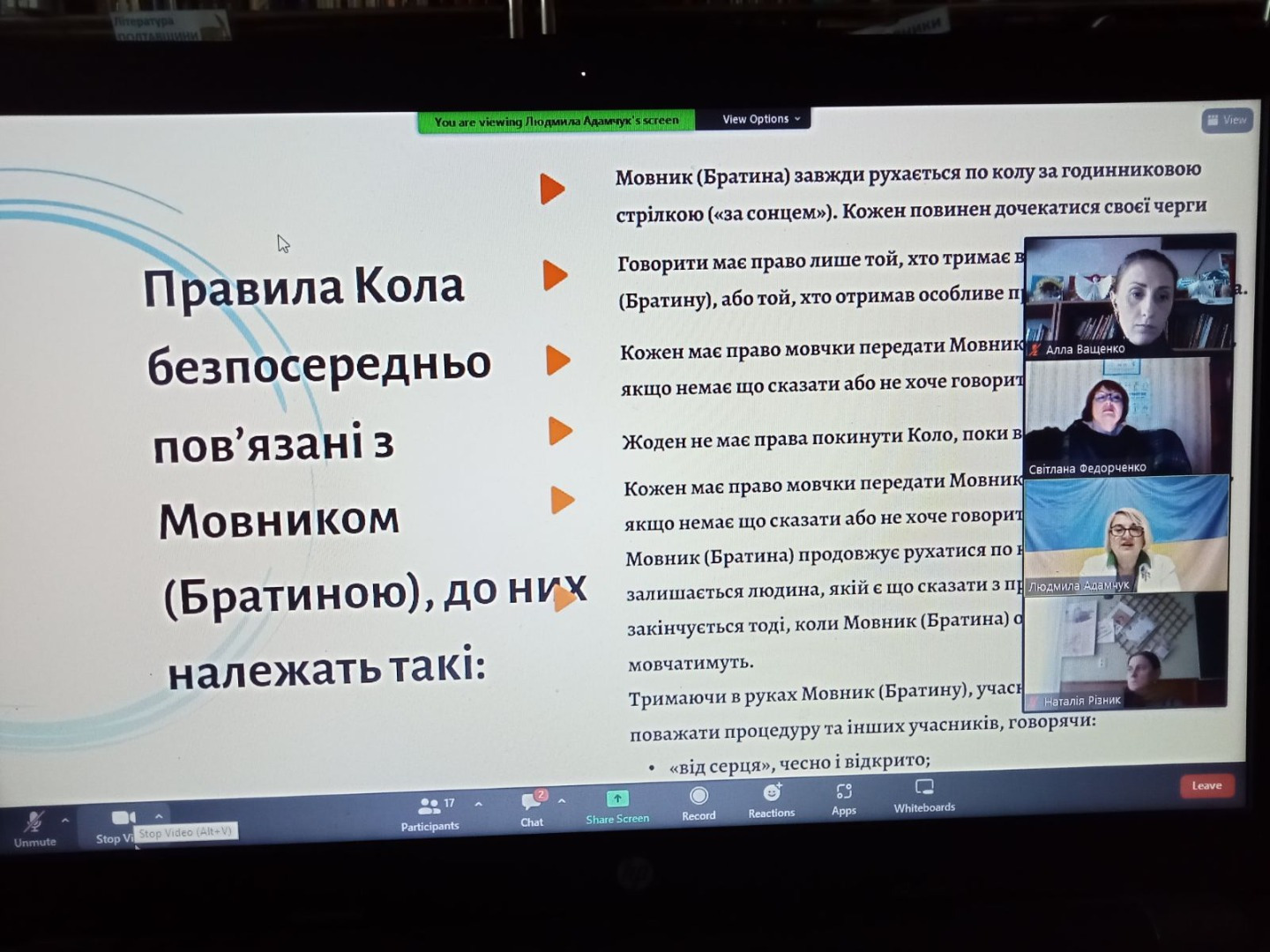
Task: Click the green screen-viewing notification banner
Action: tap(557, 122)
